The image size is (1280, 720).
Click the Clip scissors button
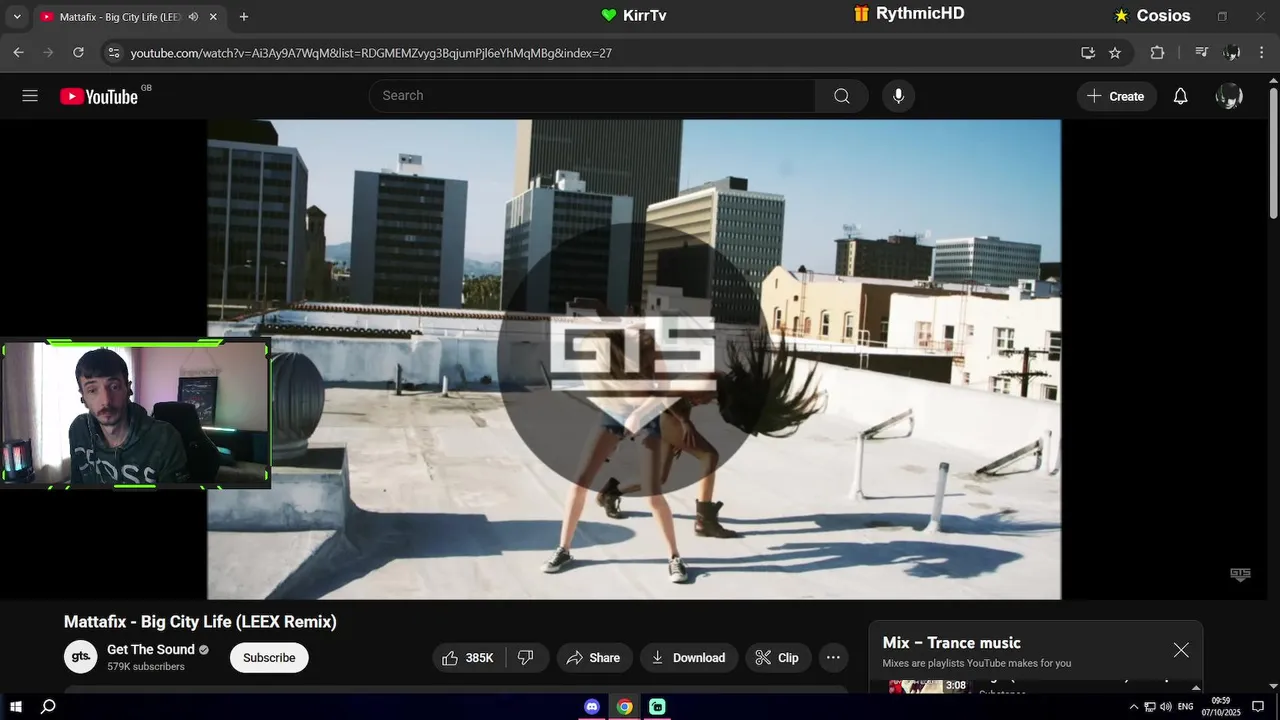point(777,657)
